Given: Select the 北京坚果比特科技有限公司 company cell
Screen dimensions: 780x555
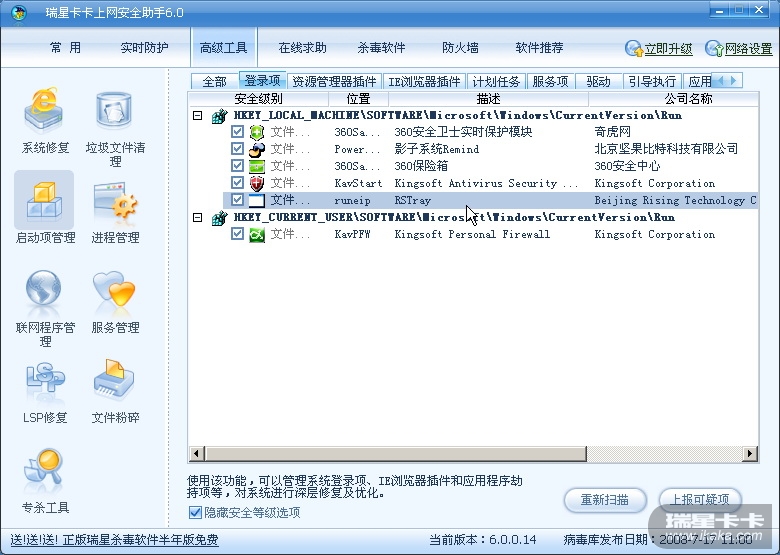Looking at the screenshot, I should (x=666, y=149).
